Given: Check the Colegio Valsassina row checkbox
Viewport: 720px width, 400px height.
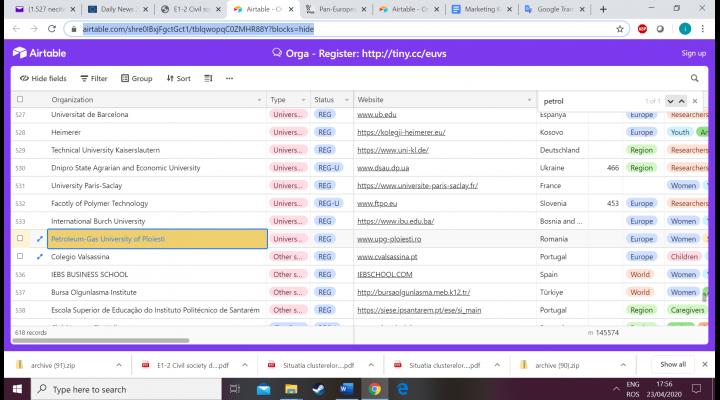Looking at the screenshot, I should (20, 256).
